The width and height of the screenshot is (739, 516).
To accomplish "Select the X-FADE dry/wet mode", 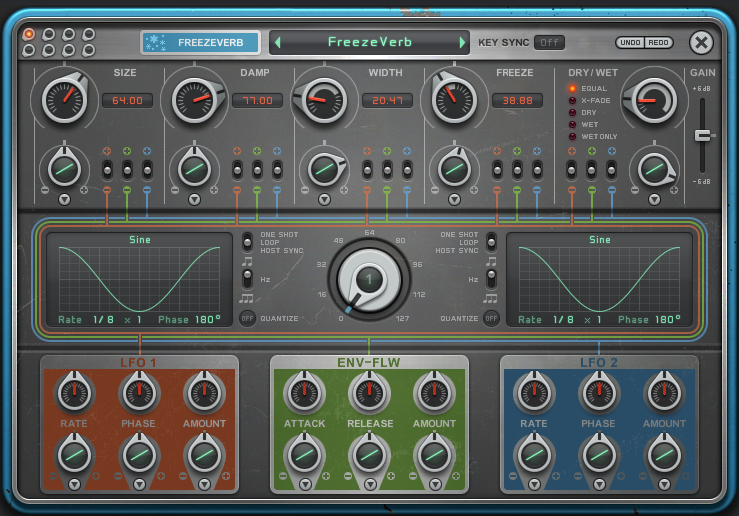I will tap(573, 100).
